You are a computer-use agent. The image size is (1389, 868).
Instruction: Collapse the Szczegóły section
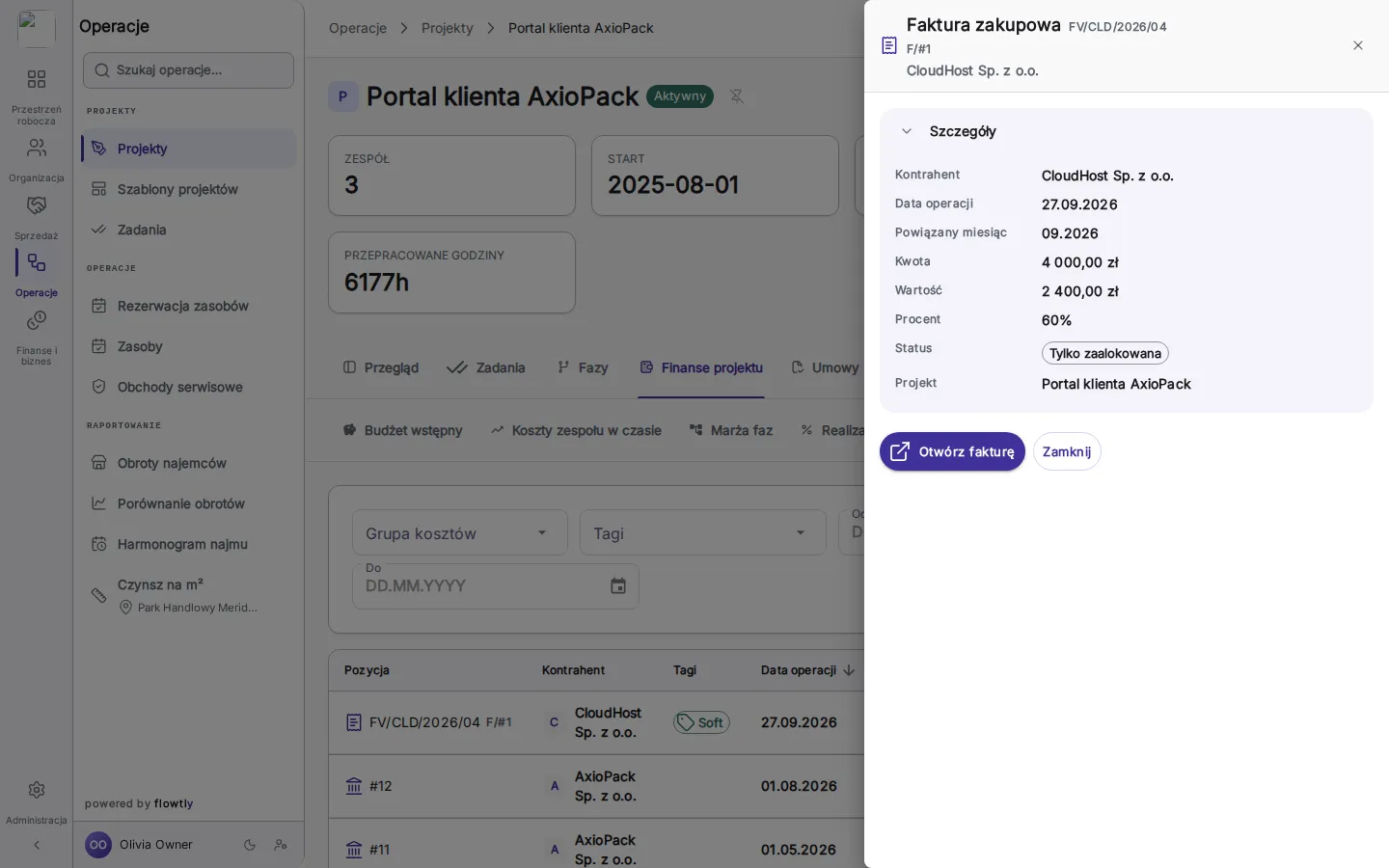point(907,131)
